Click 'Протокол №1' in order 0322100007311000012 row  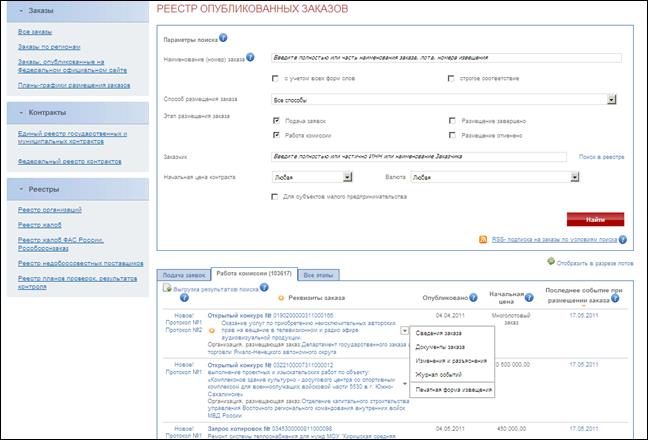(x=184, y=372)
